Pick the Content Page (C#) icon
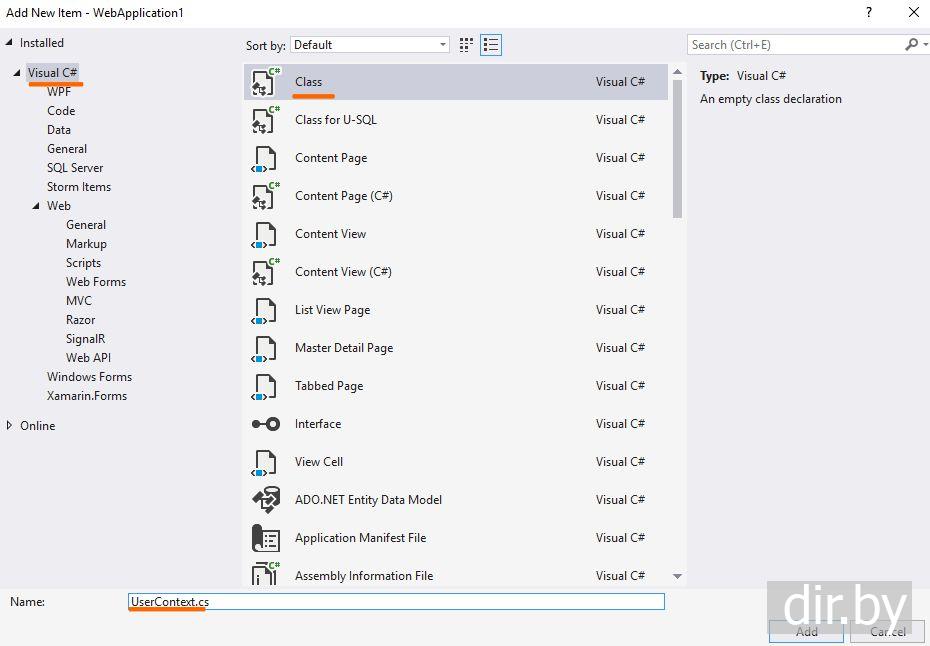This screenshot has width=930, height=646. point(265,196)
